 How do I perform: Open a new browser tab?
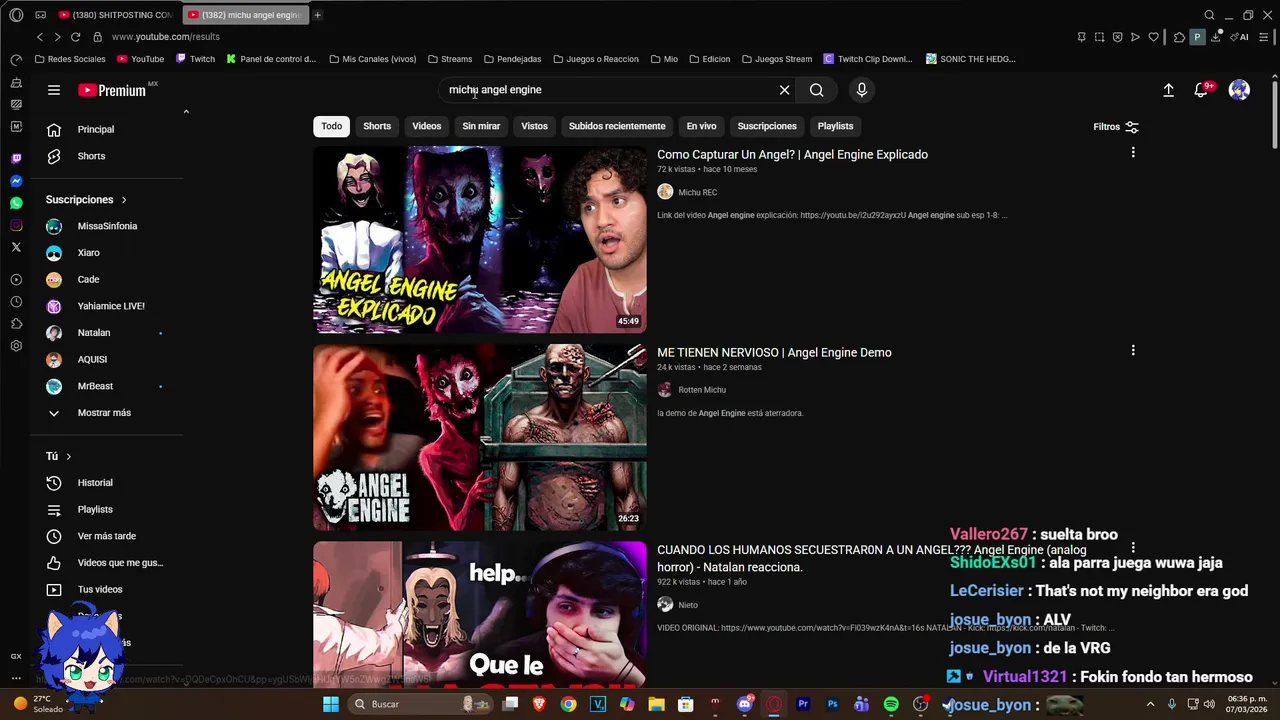pyautogui.click(x=318, y=15)
